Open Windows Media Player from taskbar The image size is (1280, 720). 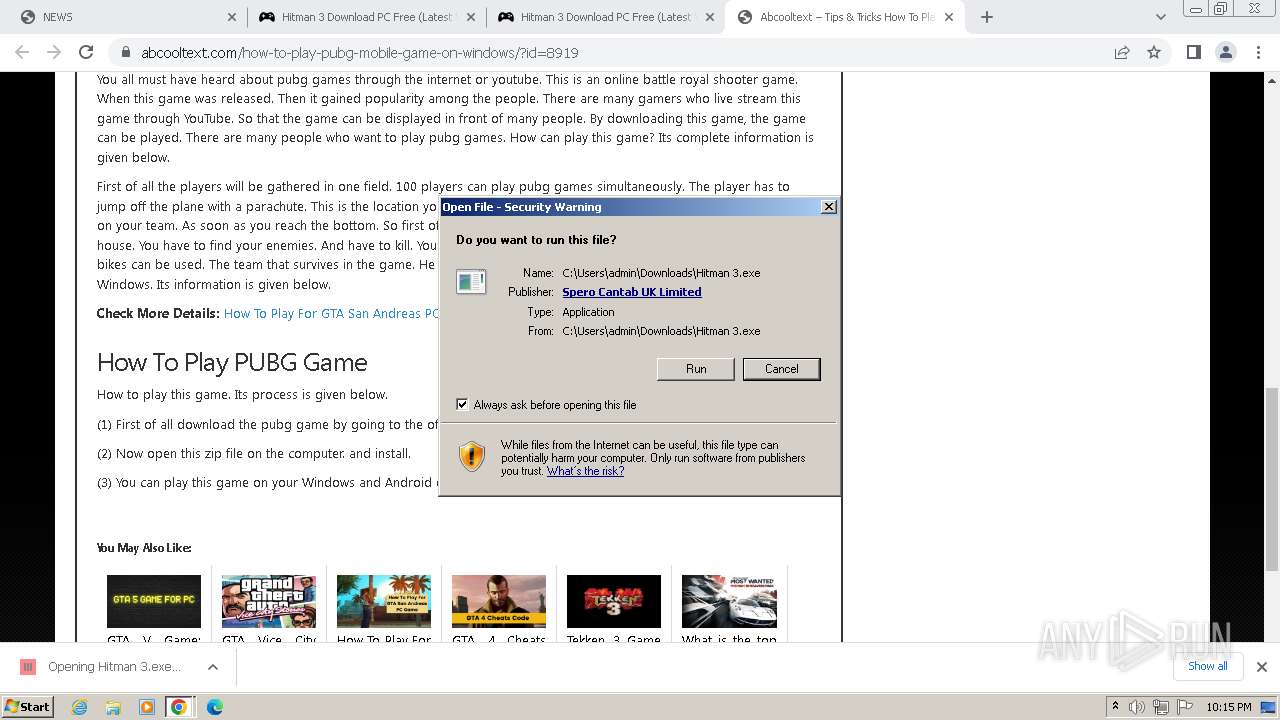[x=146, y=707]
